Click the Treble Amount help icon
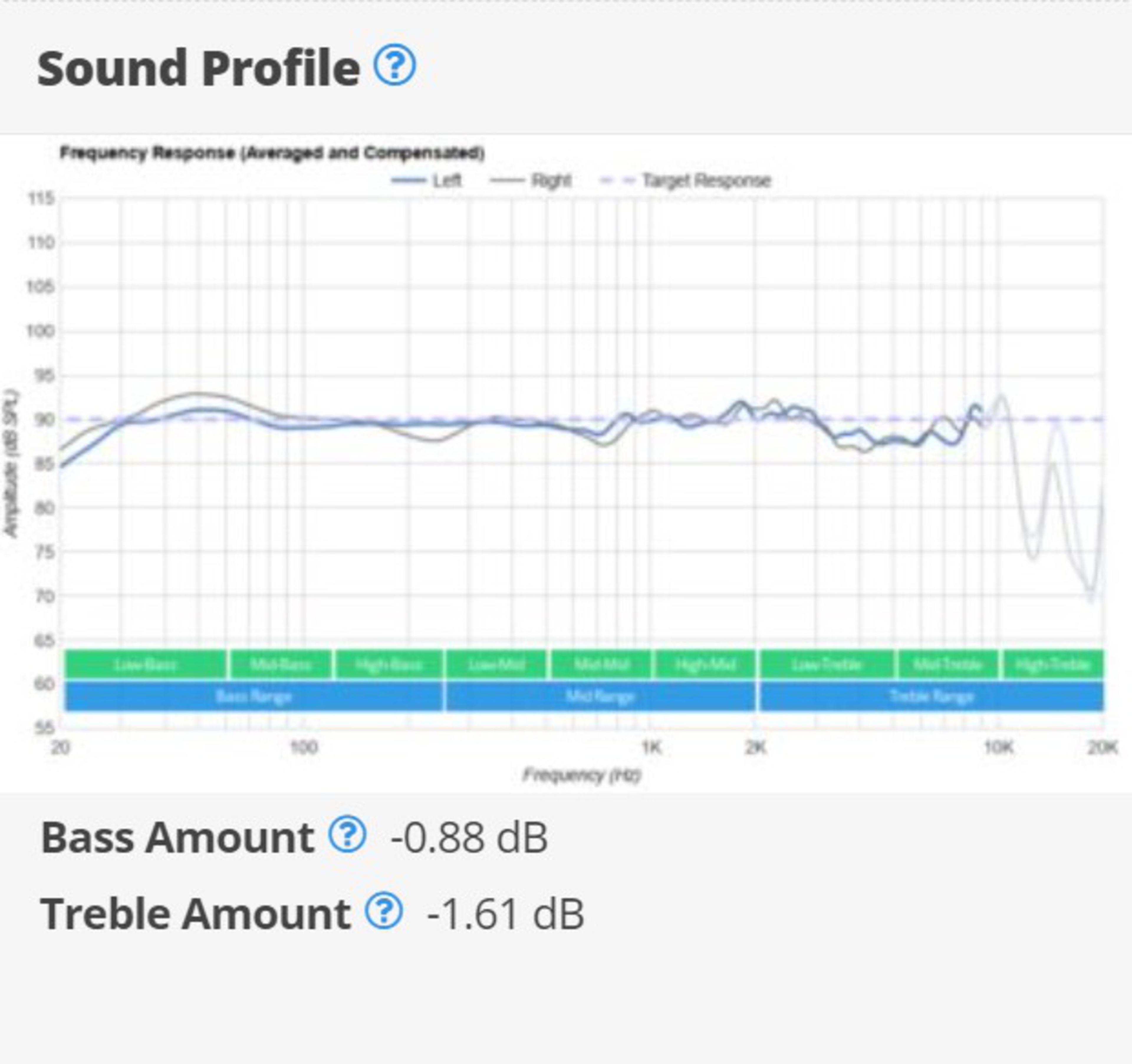 pyautogui.click(x=384, y=910)
